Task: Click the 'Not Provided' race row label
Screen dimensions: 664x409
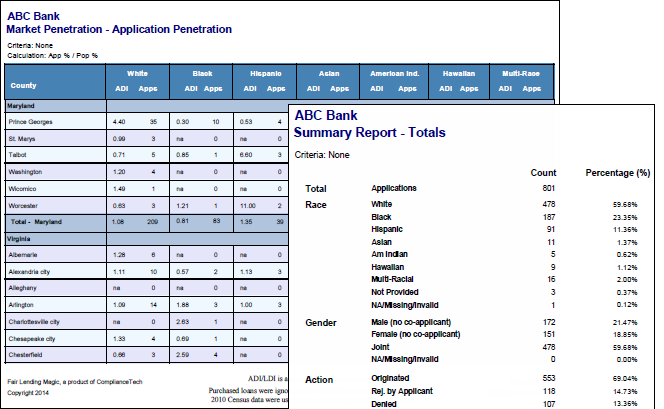Action: pyautogui.click(x=395, y=293)
